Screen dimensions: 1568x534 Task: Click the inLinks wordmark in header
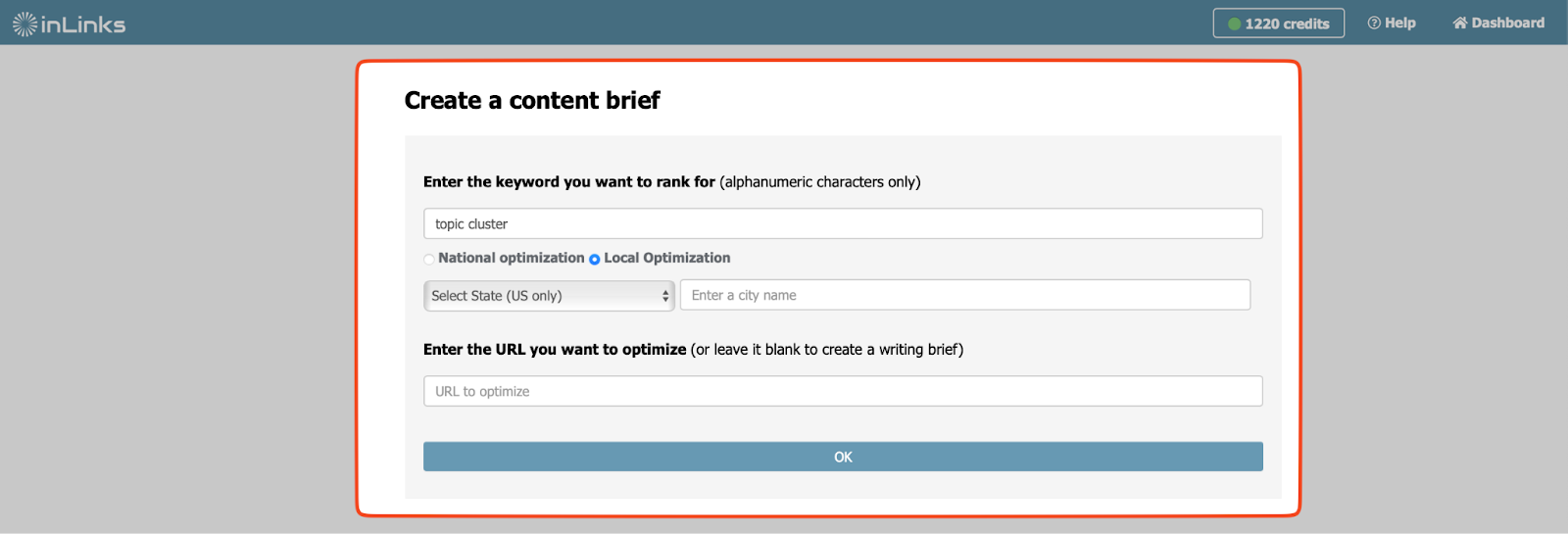83,24
